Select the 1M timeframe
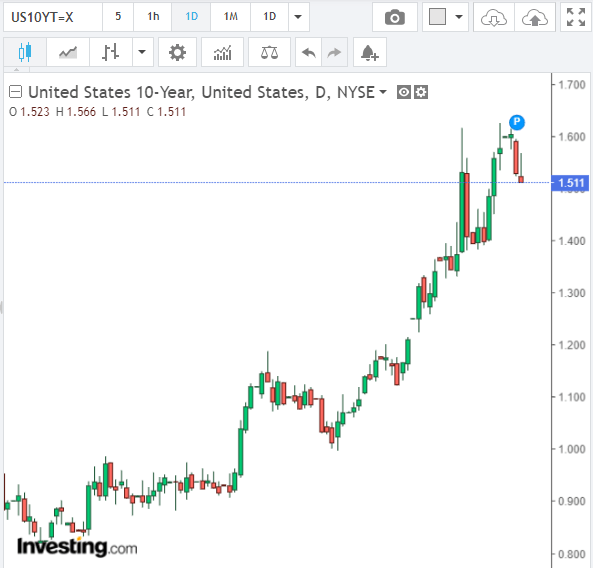 [x=230, y=17]
